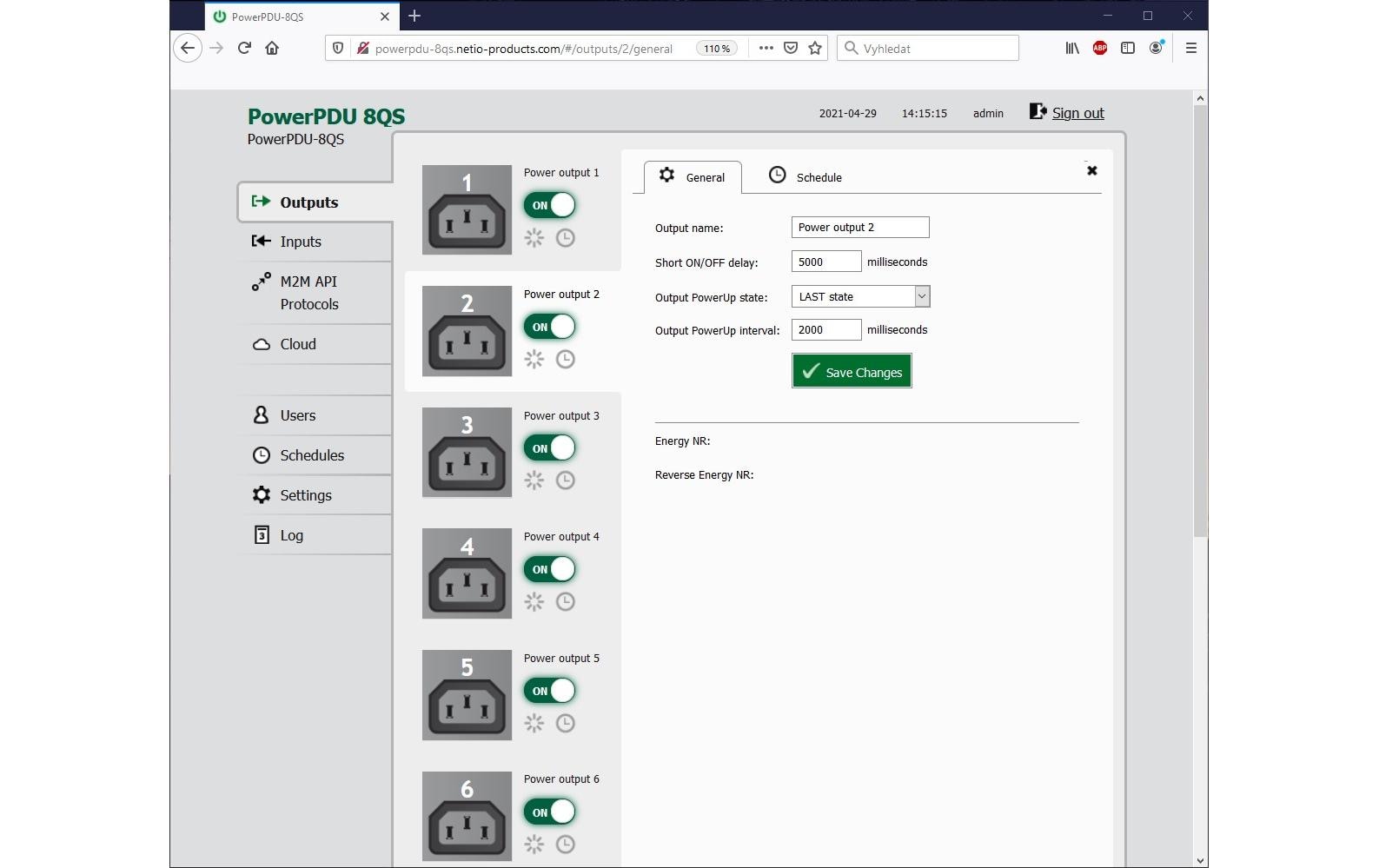Screen dimensions: 1379x868
Task: Click the Output PowerUp interval field
Action: [x=826, y=329]
